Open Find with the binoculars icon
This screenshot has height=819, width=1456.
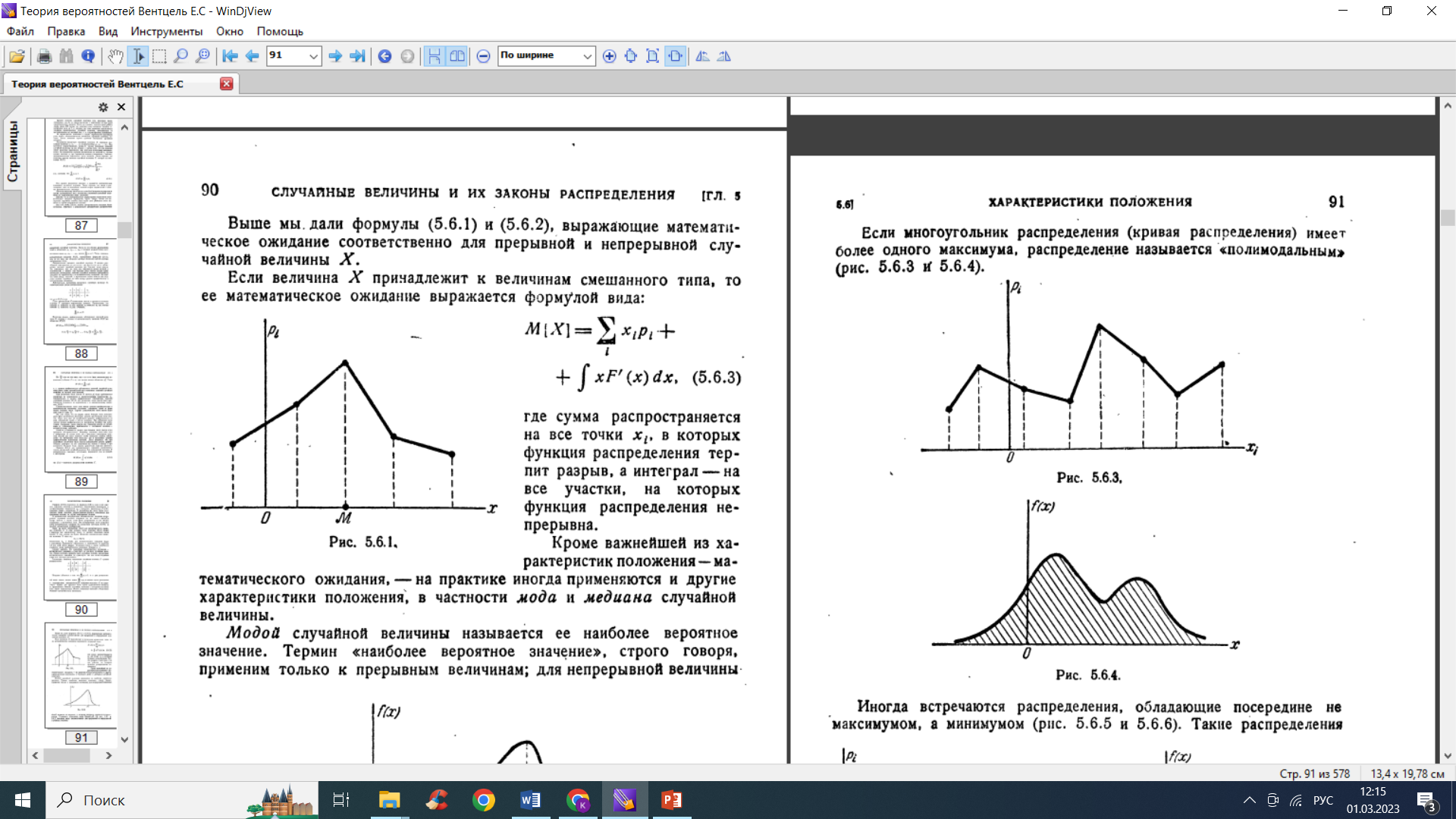67,56
